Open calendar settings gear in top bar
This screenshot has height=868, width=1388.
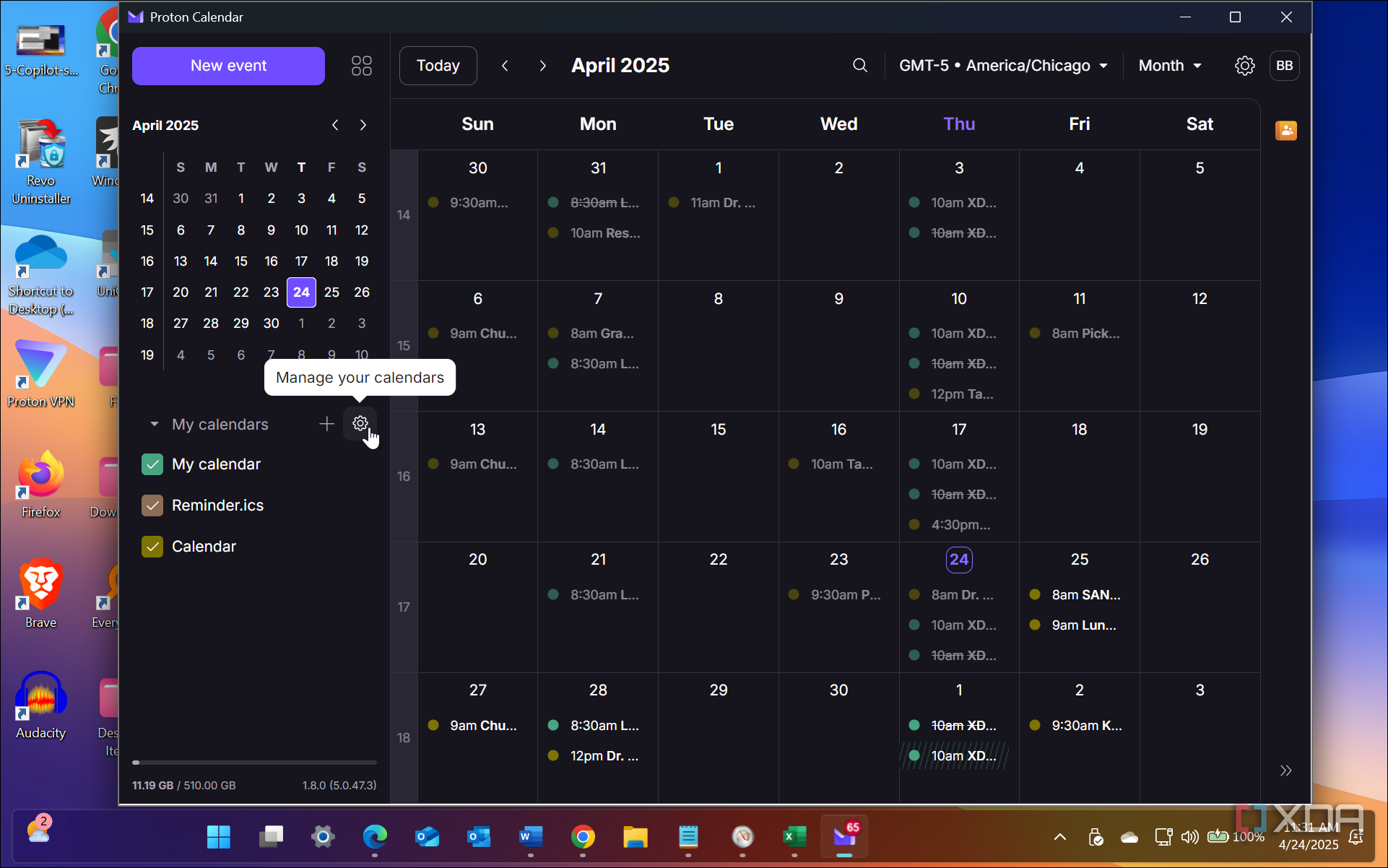tap(1244, 66)
